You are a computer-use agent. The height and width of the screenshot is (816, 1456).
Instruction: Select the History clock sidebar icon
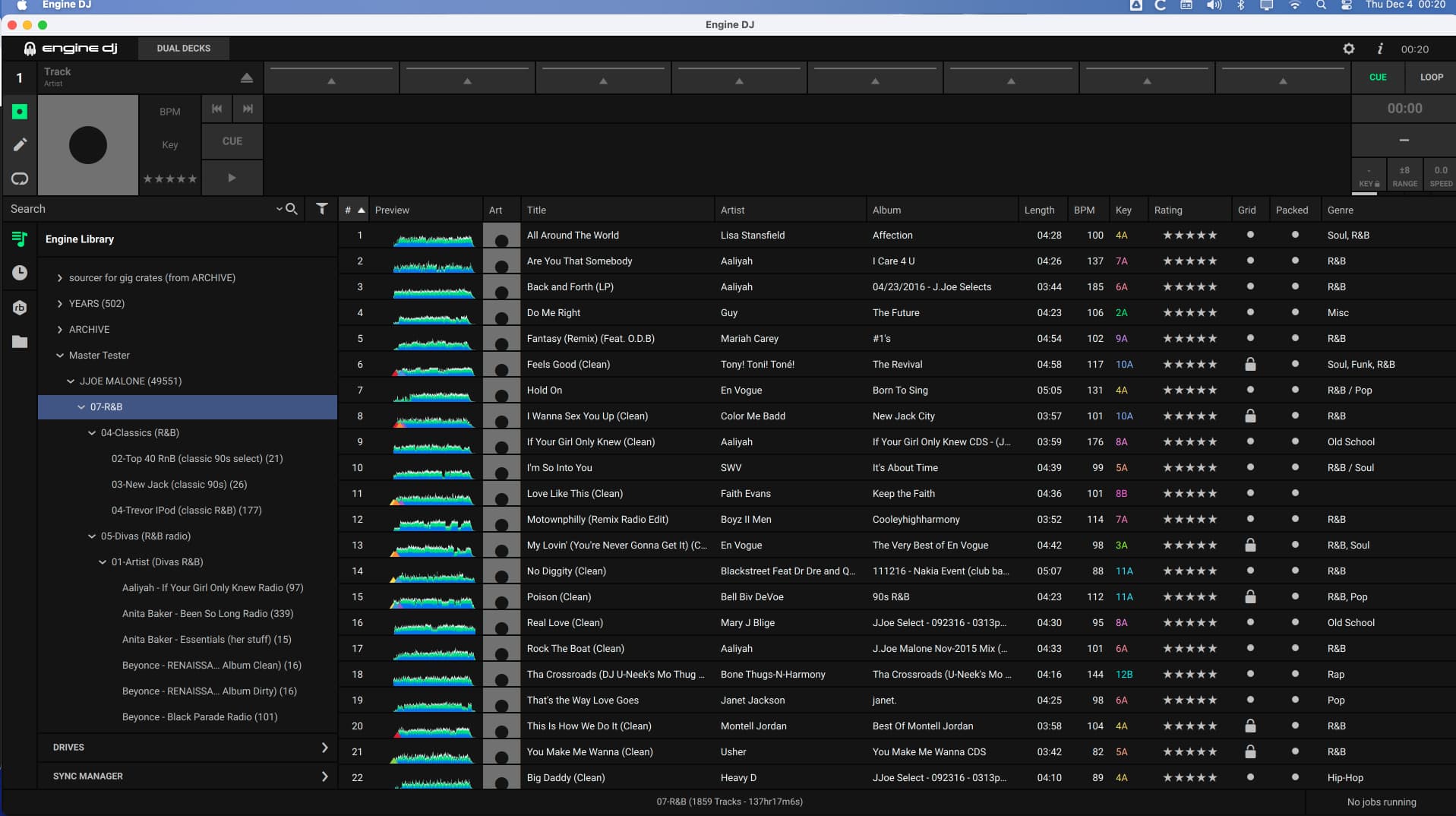coord(20,273)
